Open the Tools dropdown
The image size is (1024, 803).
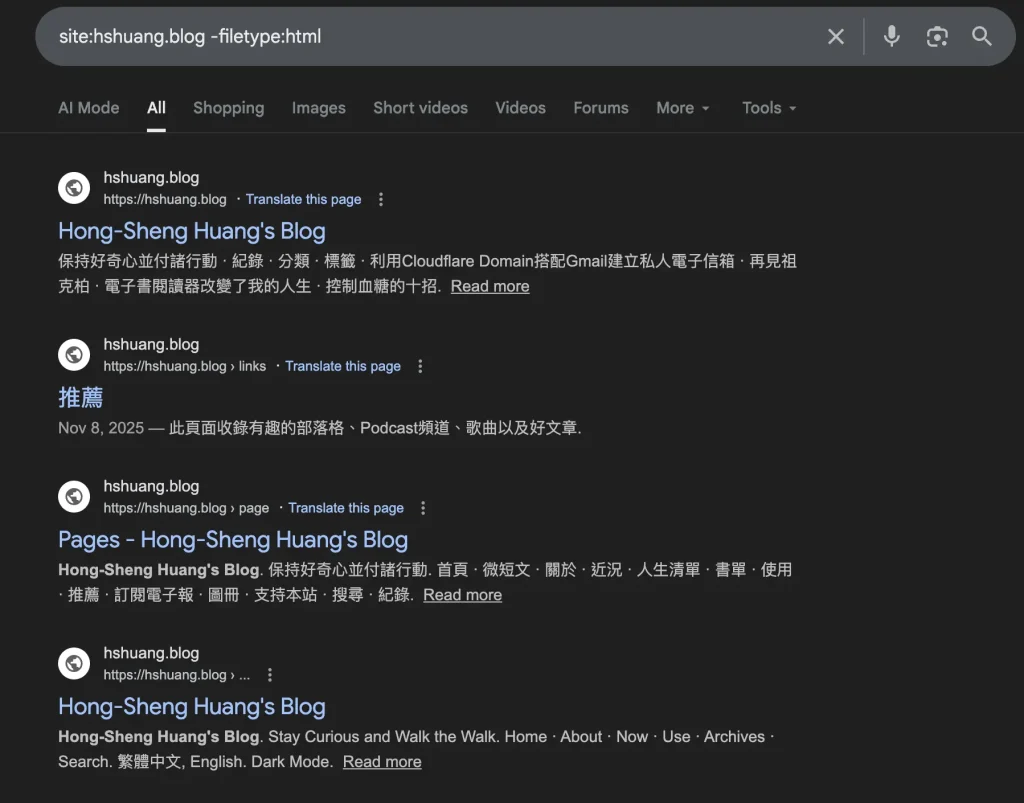pos(769,108)
